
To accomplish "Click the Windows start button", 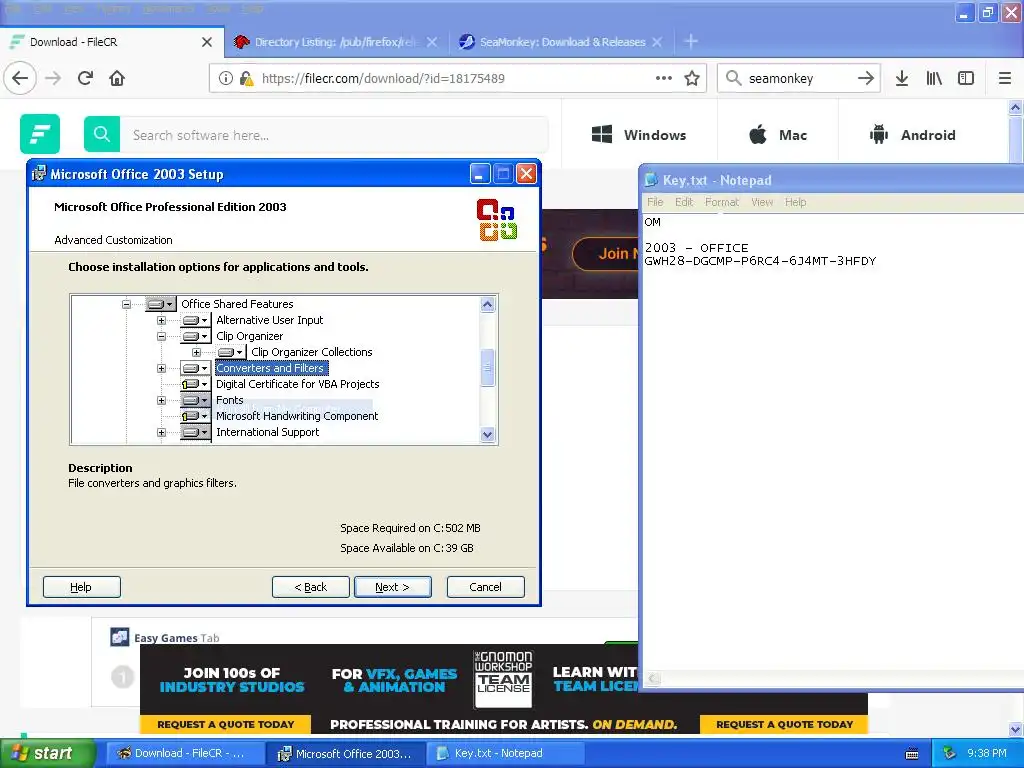I will 47,753.
